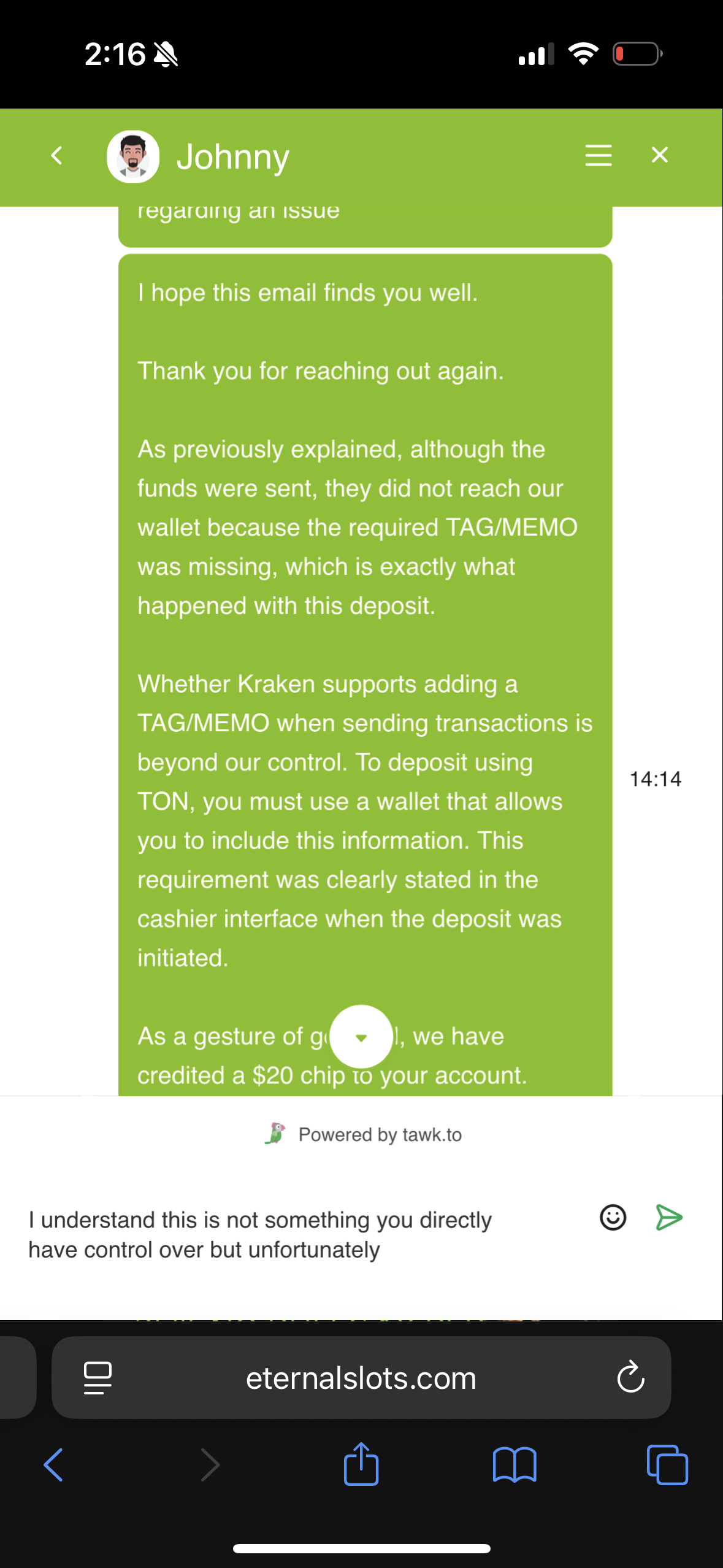Tap the 14:14 message timestamp
This screenshot has height=1568, width=723.
[x=656, y=779]
